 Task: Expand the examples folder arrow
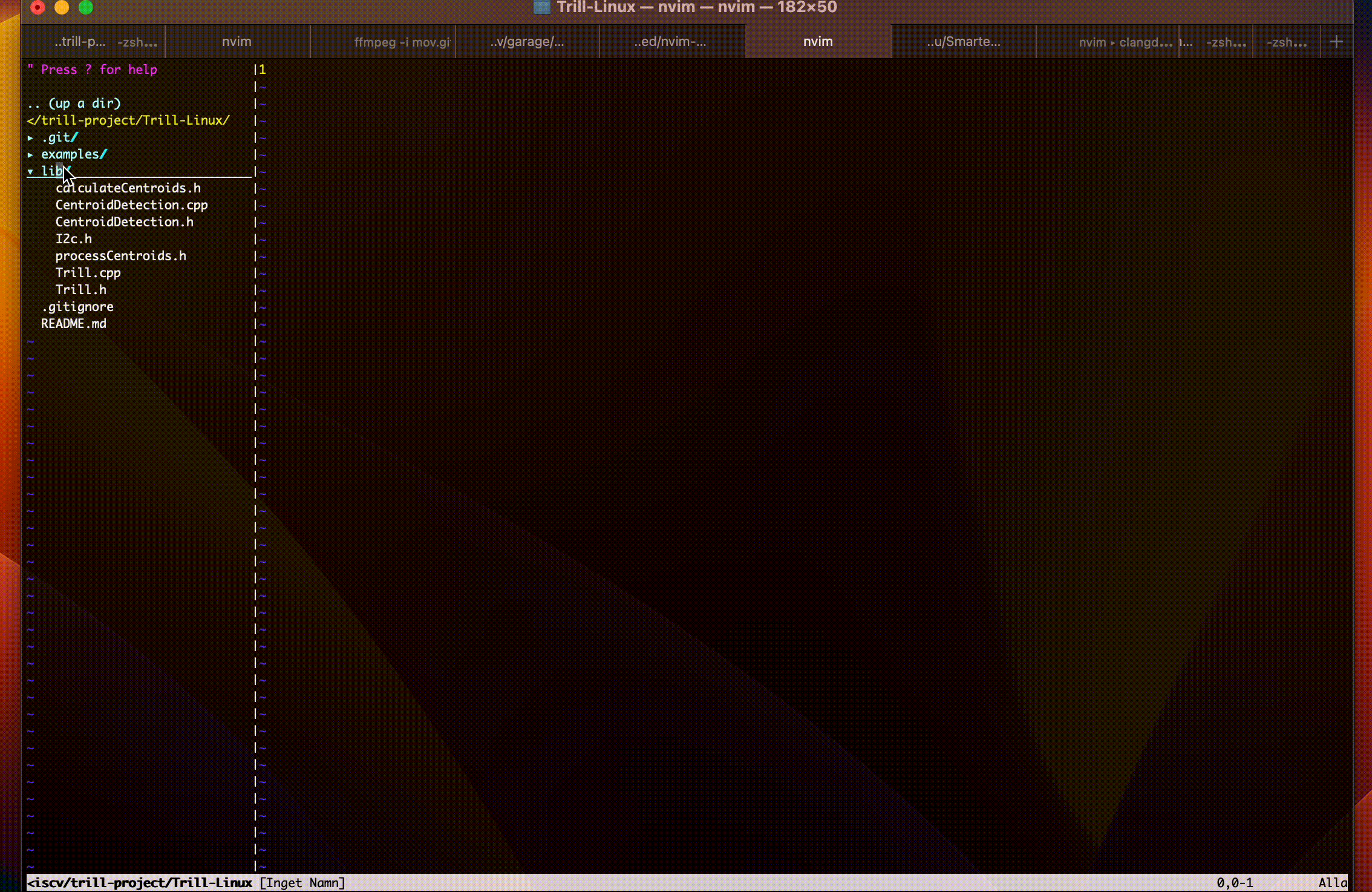click(30, 155)
